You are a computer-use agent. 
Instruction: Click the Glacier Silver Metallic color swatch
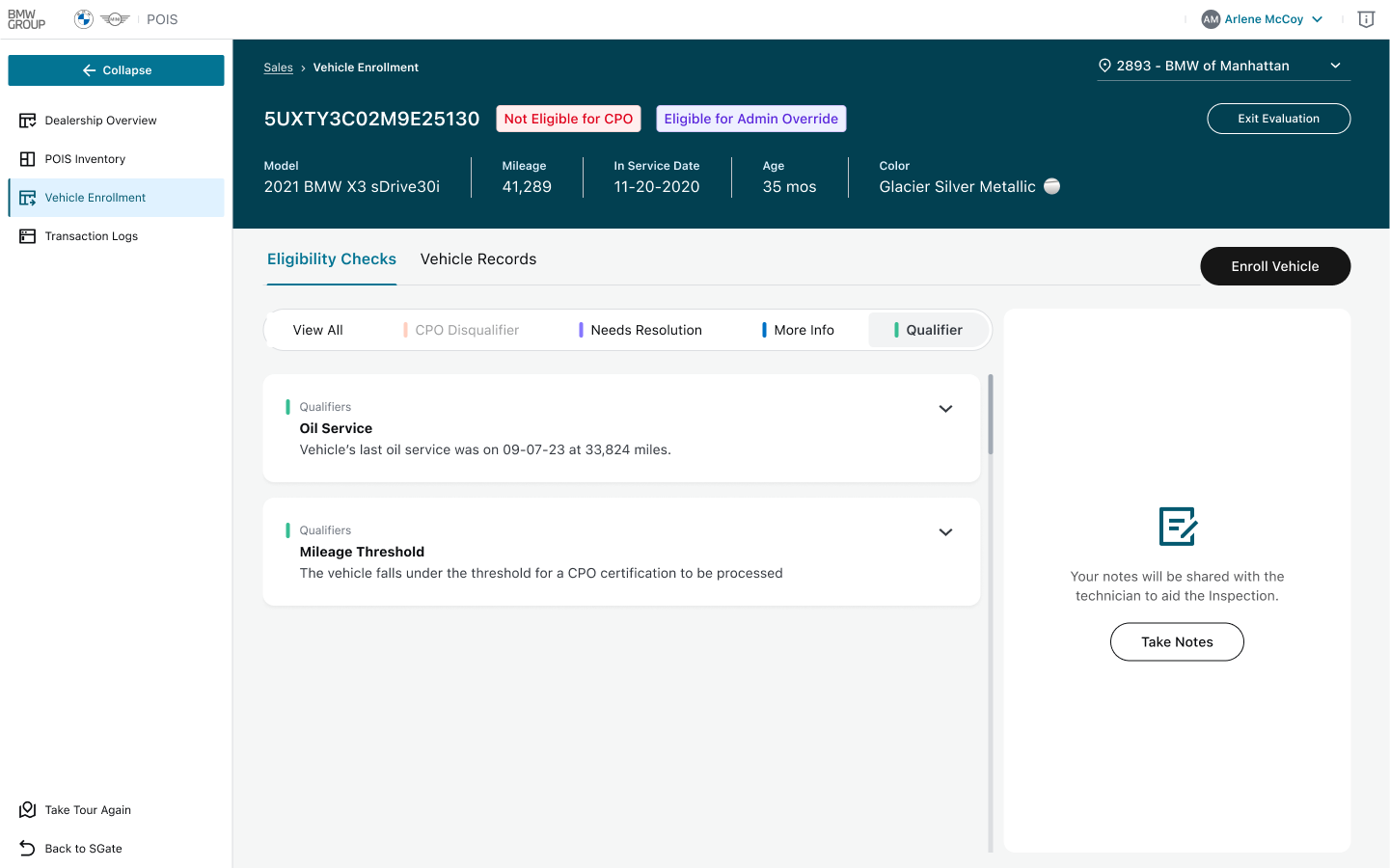pyautogui.click(x=1052, y=186)
